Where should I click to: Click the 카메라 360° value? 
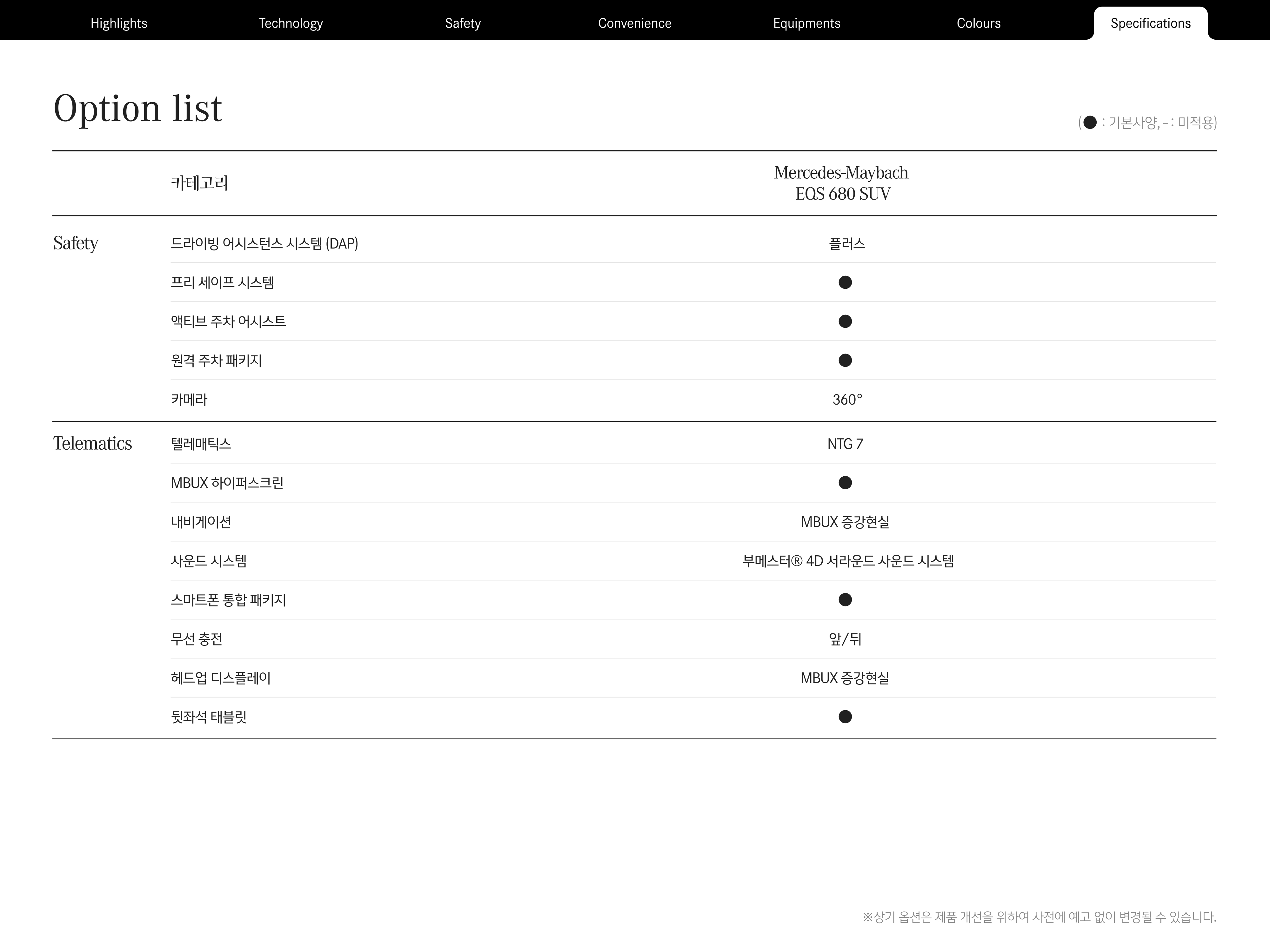(x=847, y=400)
